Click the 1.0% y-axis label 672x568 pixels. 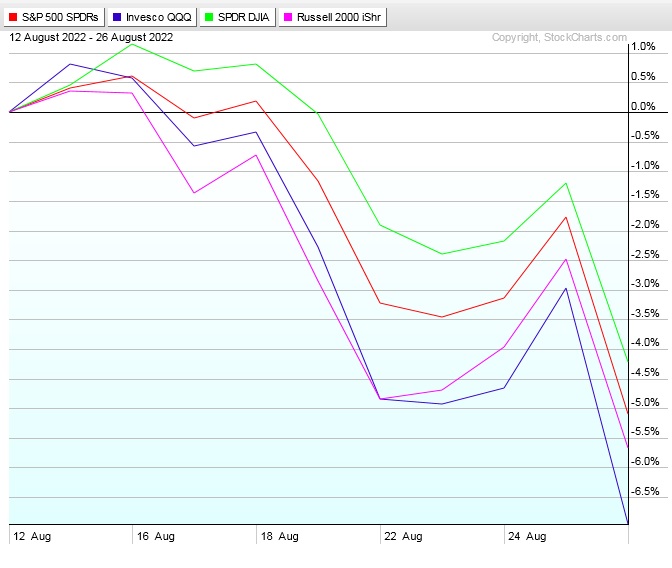coord(643,46)
